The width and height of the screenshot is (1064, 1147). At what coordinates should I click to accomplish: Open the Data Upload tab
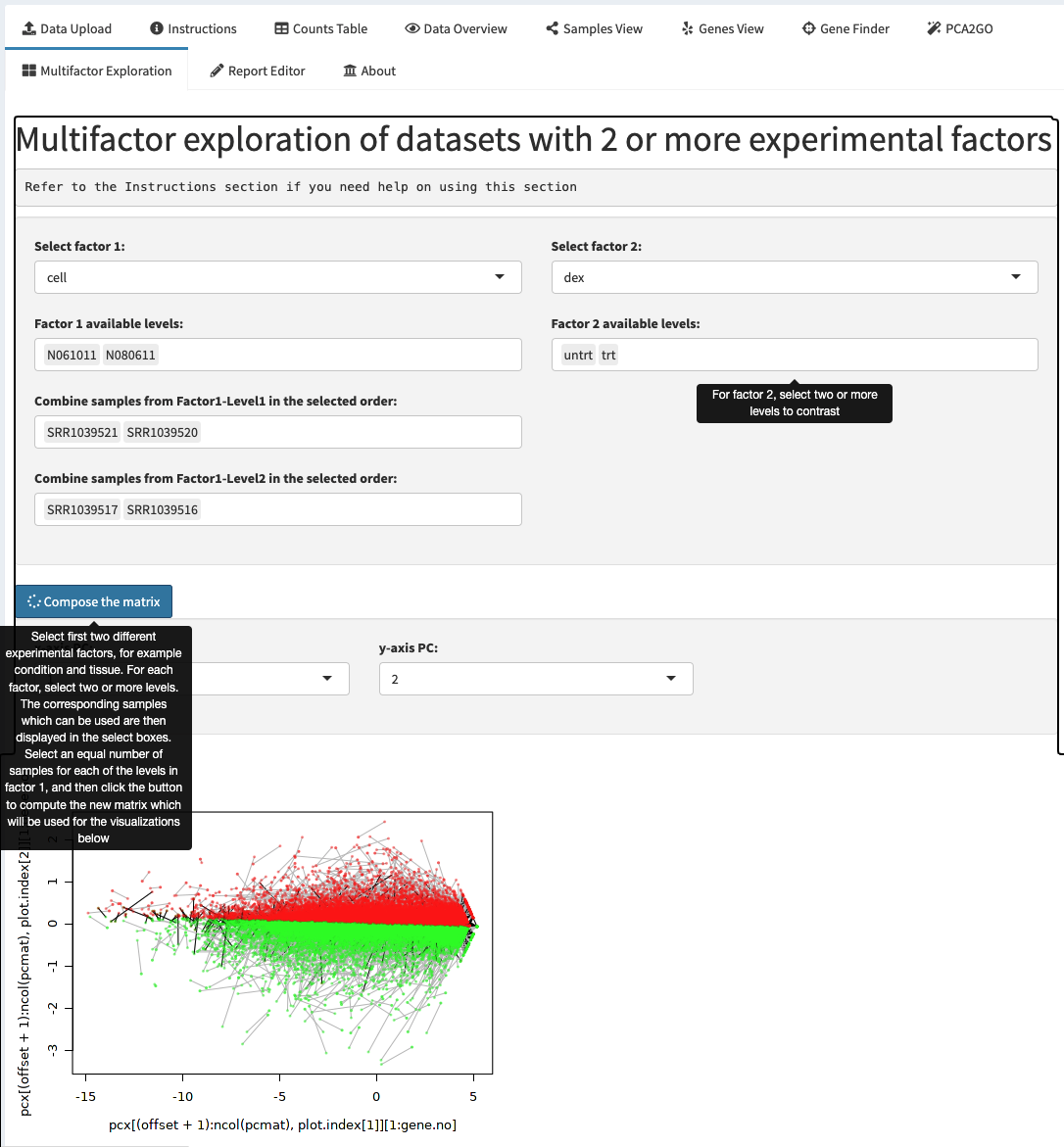[x=67, y=28]
